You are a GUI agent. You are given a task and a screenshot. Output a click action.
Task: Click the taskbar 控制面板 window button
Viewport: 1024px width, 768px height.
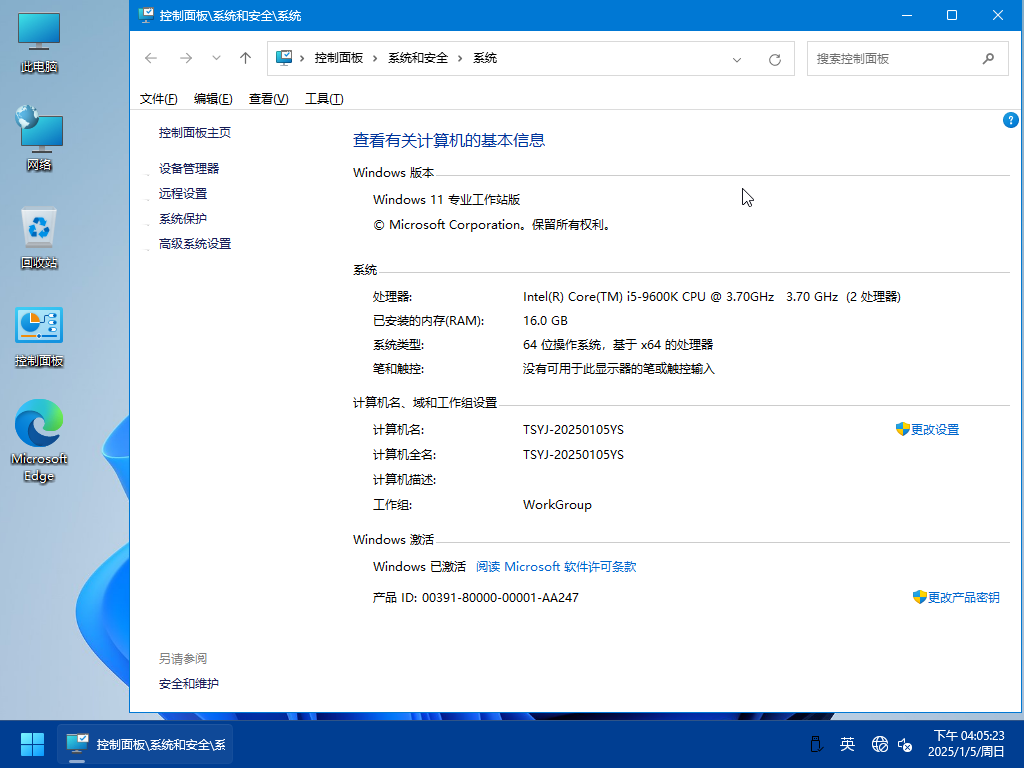145,744
